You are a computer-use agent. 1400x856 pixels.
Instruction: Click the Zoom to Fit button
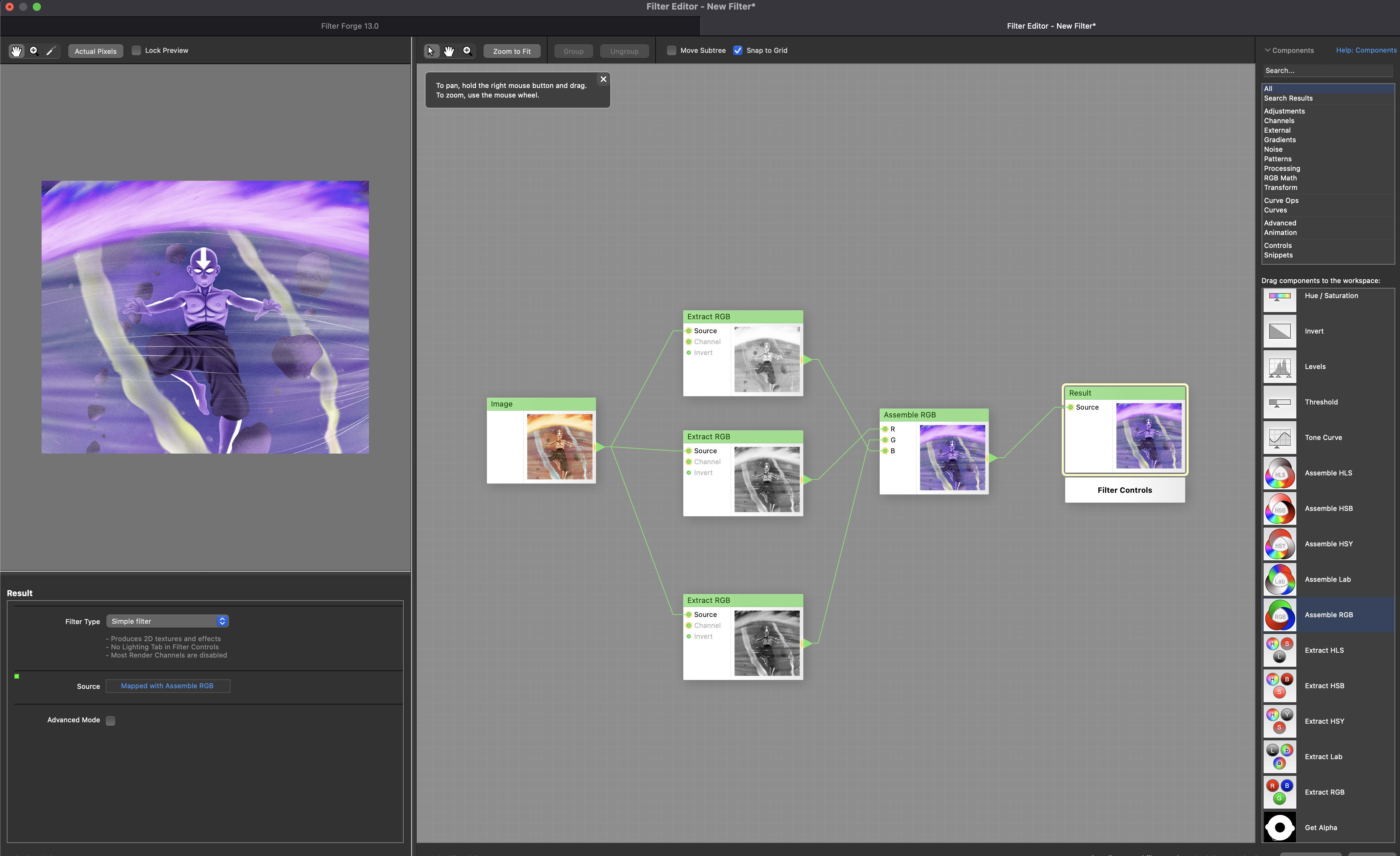click(x=512, y=51)
